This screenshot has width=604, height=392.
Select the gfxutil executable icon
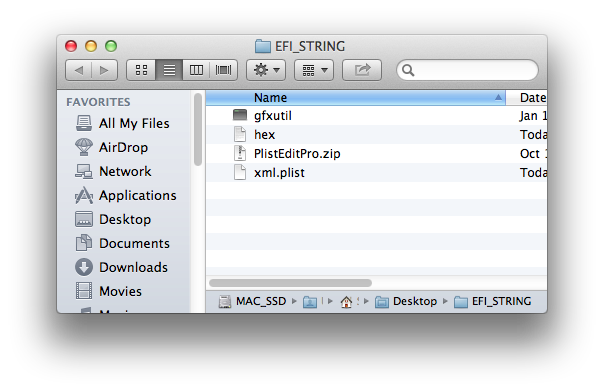[x=240, y=115]
